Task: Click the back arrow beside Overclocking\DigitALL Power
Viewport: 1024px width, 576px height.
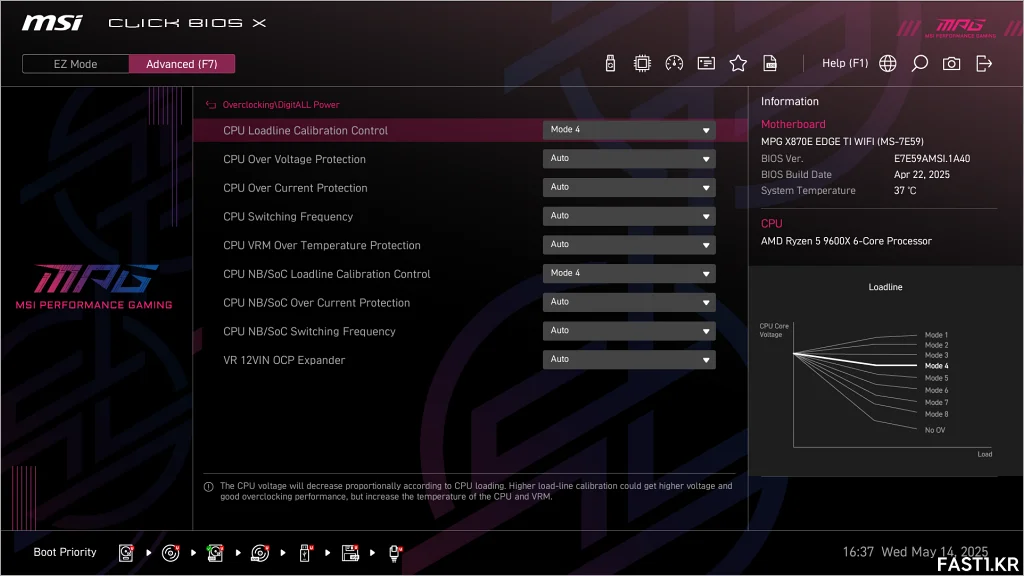Action: pyautogui.click(x=211, y=104)
